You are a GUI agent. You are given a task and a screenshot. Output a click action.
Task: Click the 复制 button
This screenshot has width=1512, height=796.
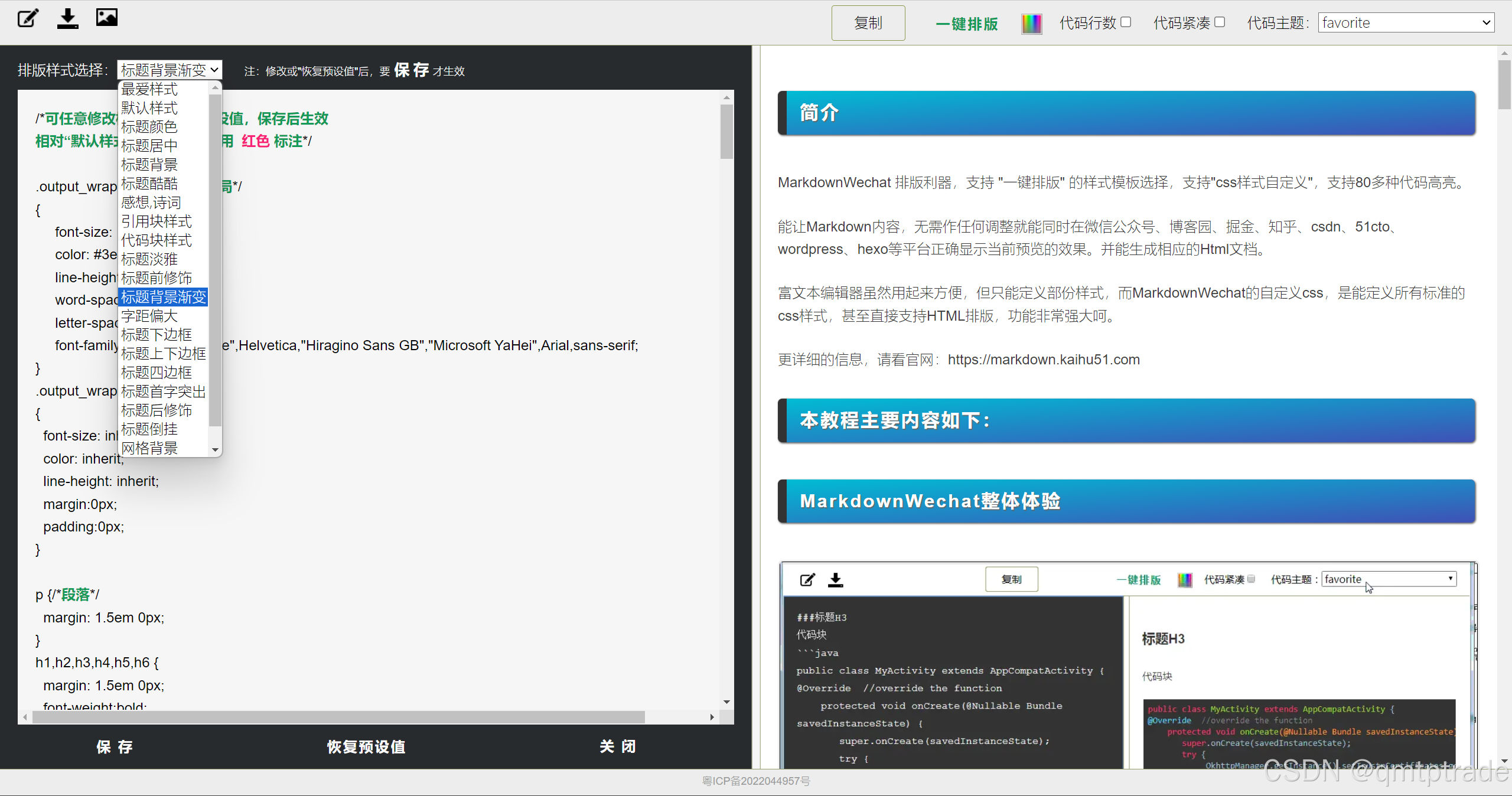tap(868, 23)
